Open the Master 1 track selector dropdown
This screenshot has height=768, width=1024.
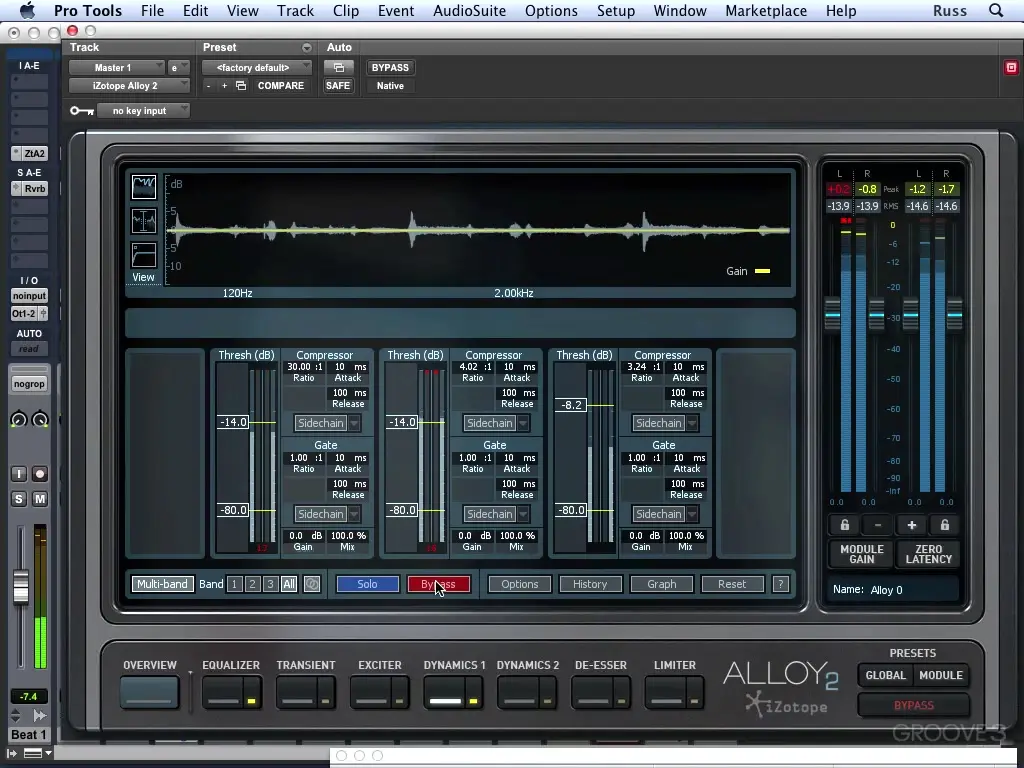[x=117, y=67]
